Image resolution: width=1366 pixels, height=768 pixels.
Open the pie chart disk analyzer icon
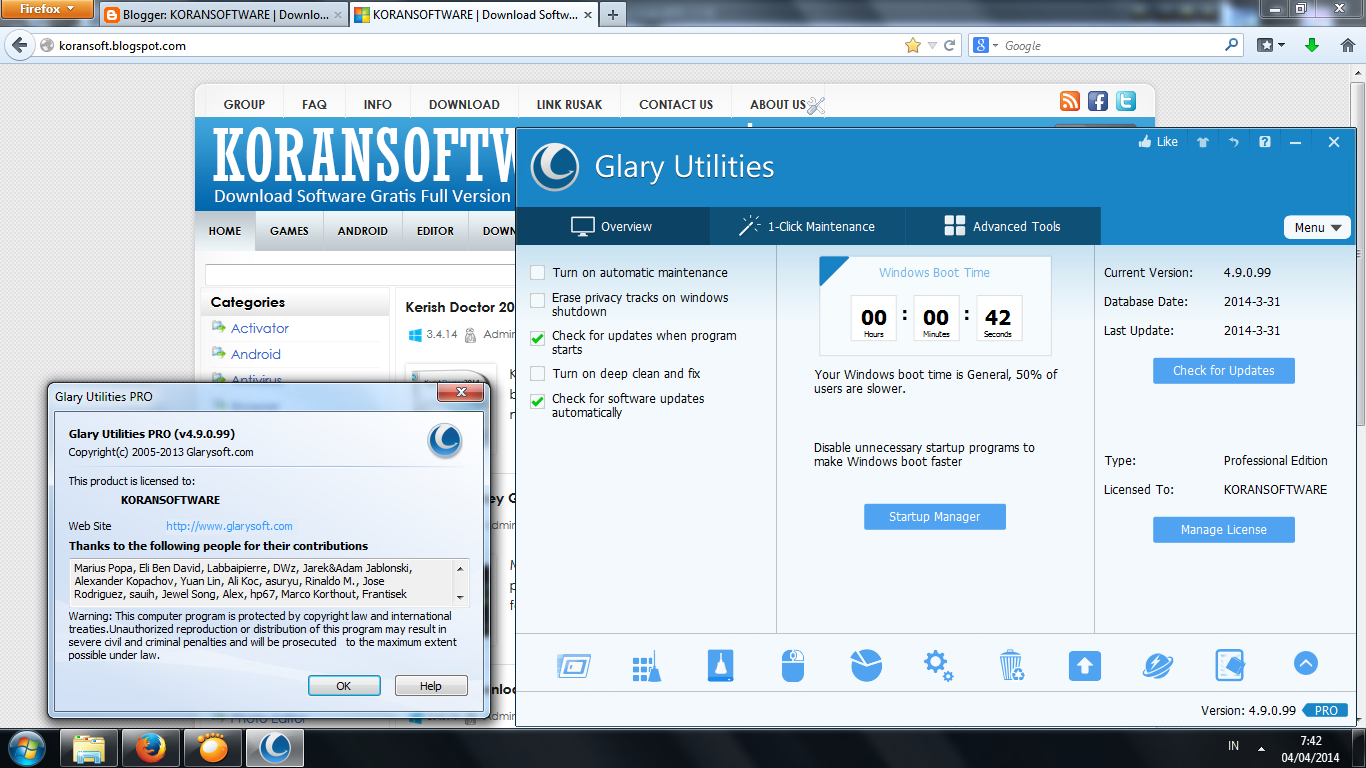click(866, 665)
